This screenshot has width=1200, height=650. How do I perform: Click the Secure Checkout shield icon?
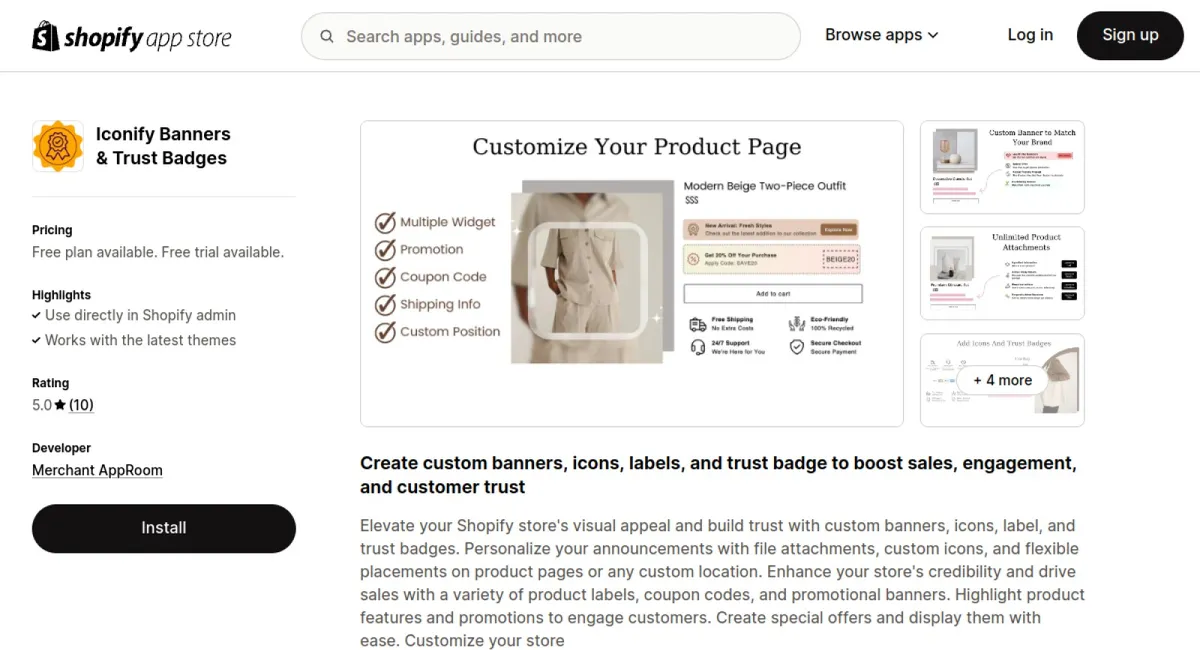[797, 347]
